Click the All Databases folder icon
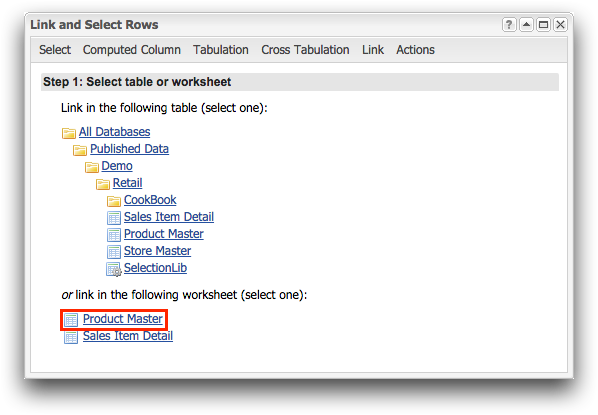The image size is (598, 415). (x=69, y=133)
